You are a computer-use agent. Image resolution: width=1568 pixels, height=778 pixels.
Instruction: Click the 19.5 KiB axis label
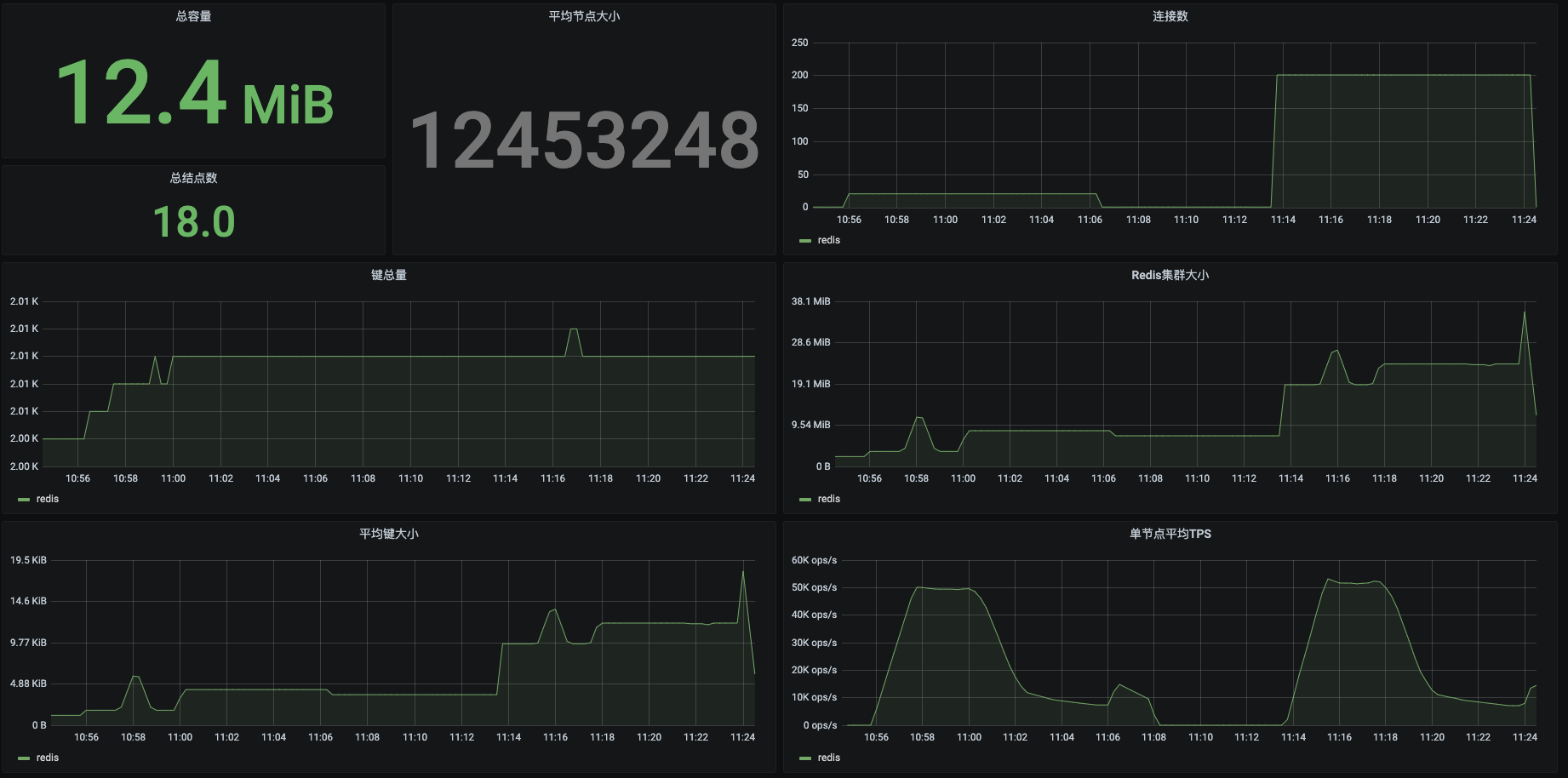tap(28, 560)
